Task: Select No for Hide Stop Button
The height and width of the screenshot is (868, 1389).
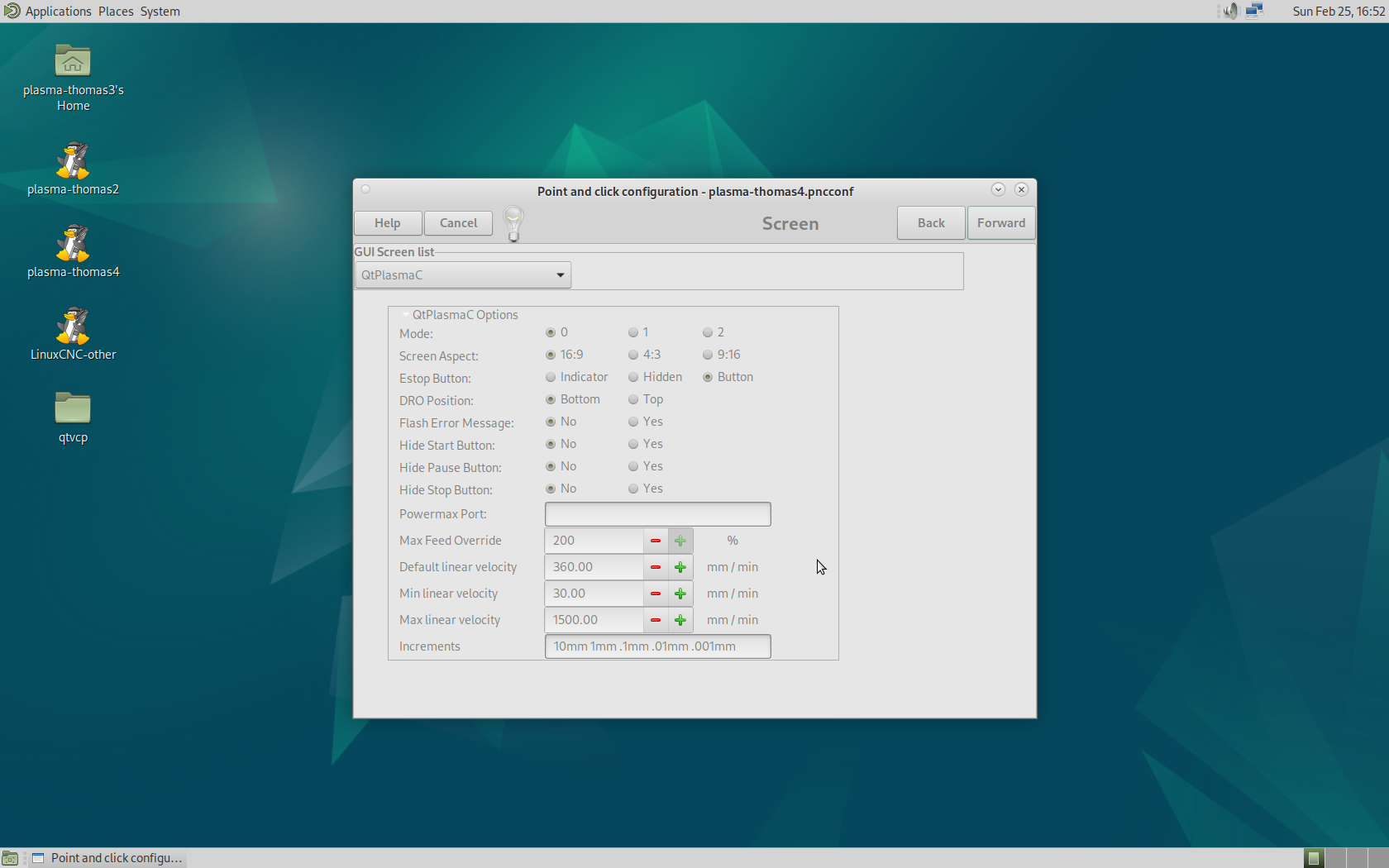Action: pos(551,489)
